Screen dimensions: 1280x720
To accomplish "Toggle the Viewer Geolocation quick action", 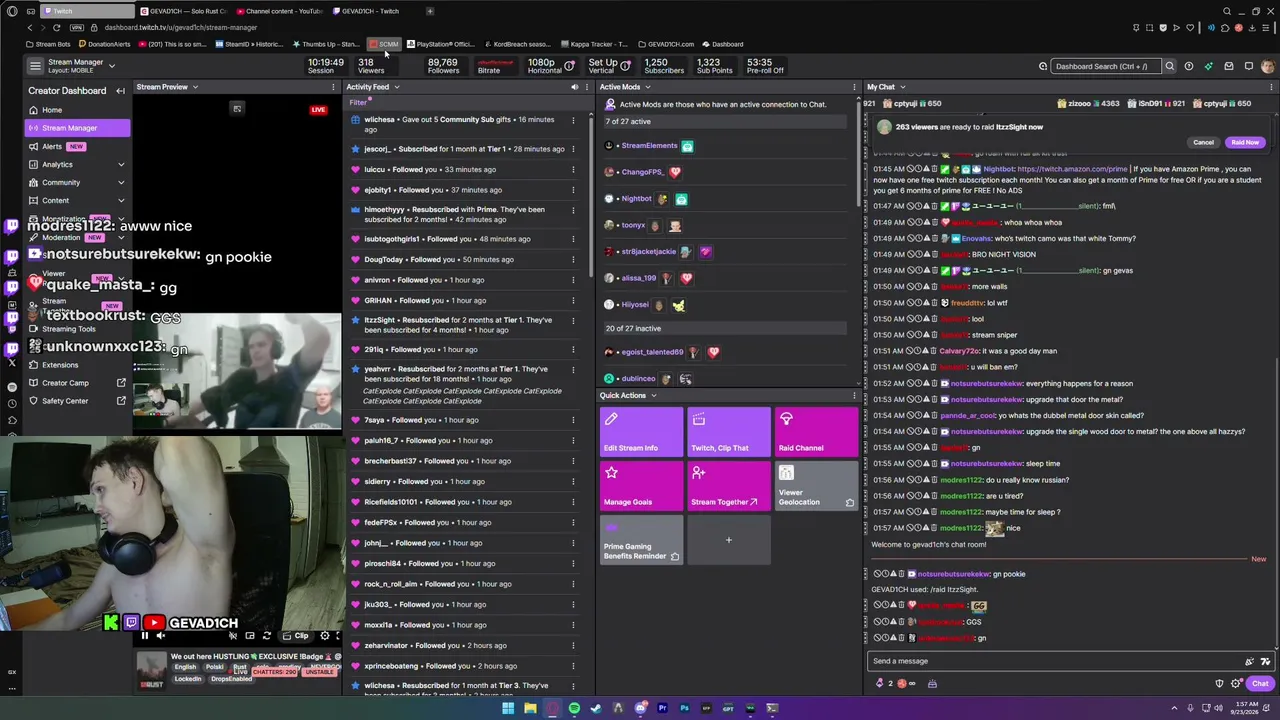I will point(816,486).
